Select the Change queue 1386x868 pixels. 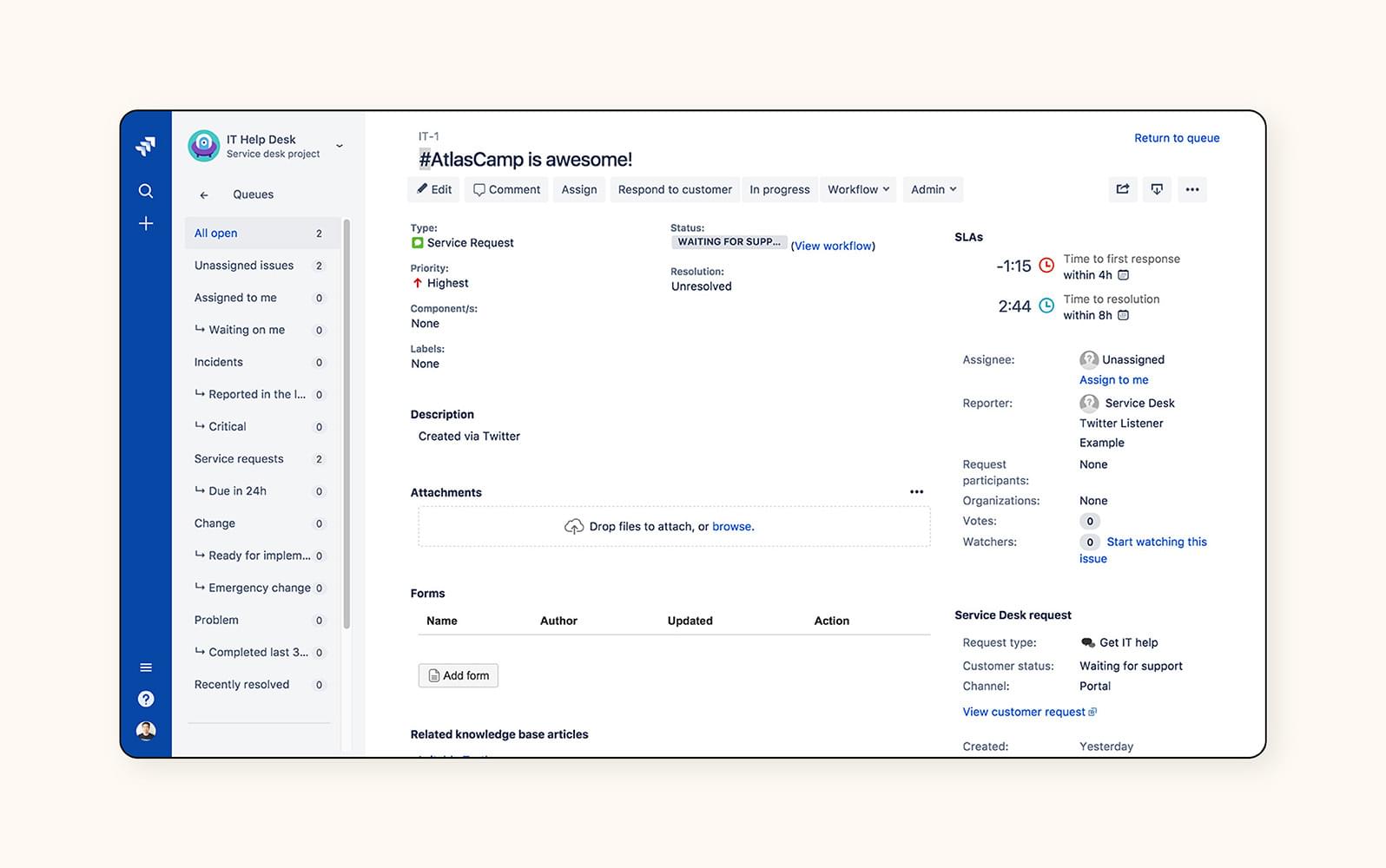(262, 523)
